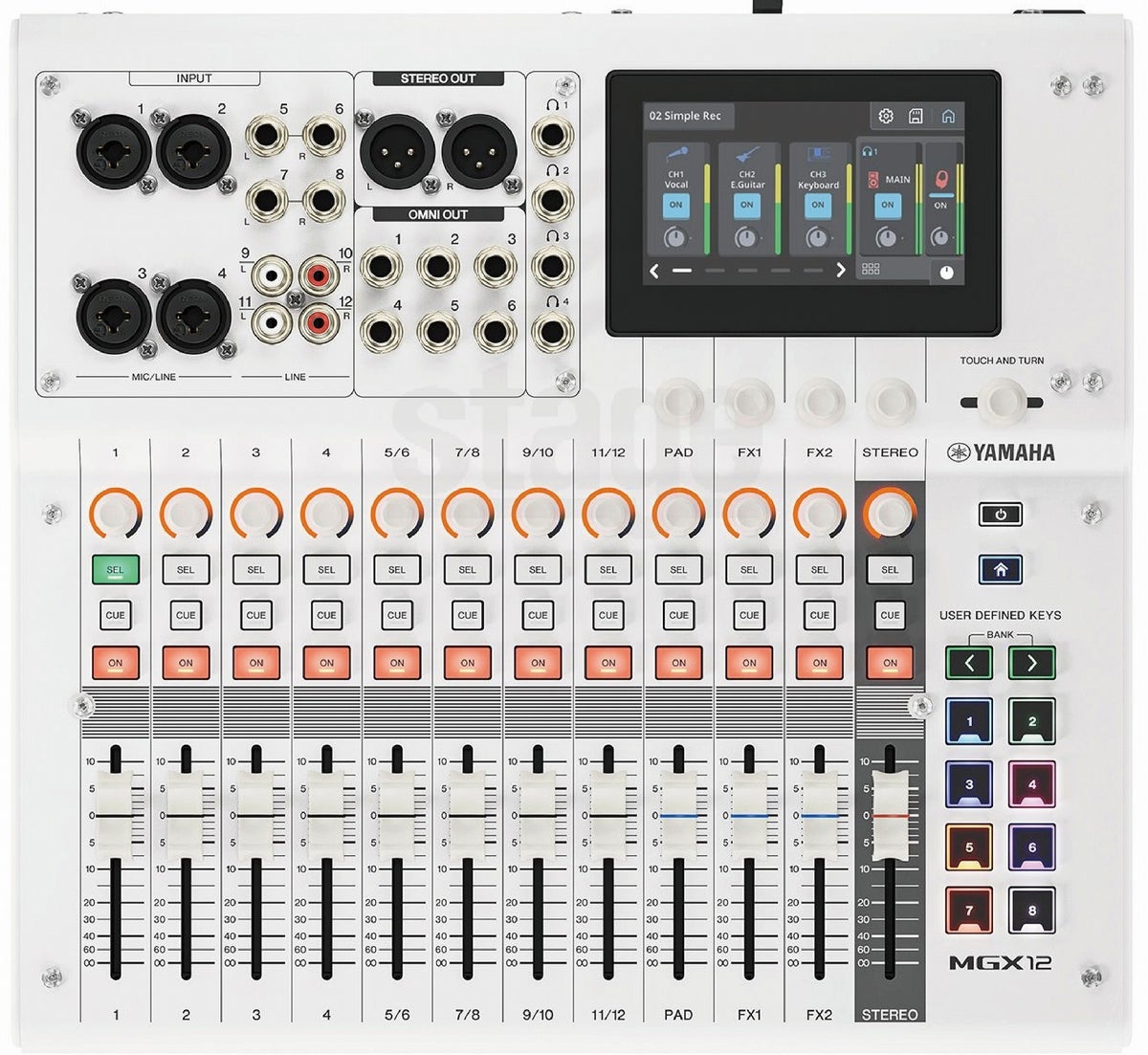Toggle MAIN ON button on the touchscreen
This screenshot has width=1148, height=1055.
click(x=888, y=206)
